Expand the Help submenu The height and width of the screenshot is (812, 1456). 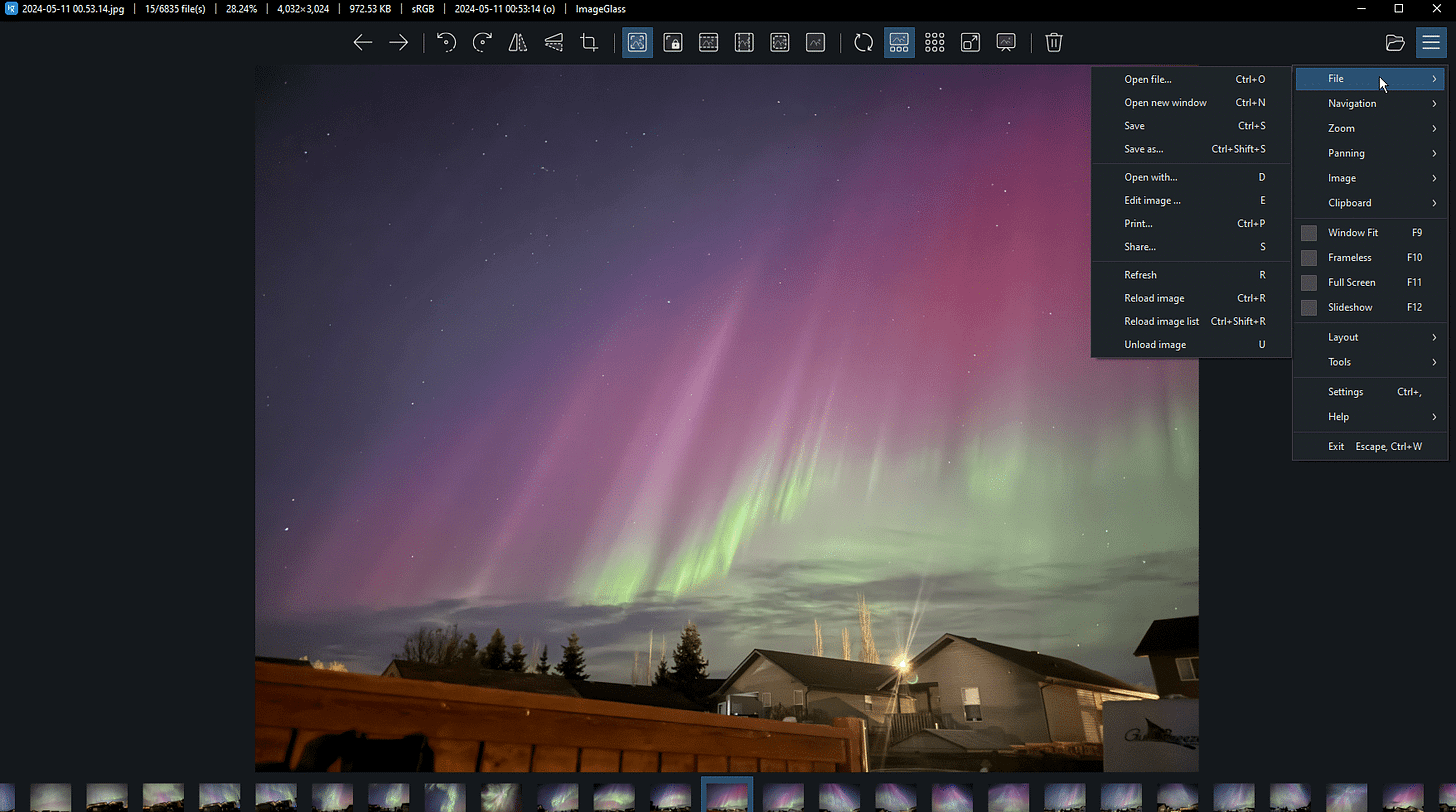pos(1370,417)
